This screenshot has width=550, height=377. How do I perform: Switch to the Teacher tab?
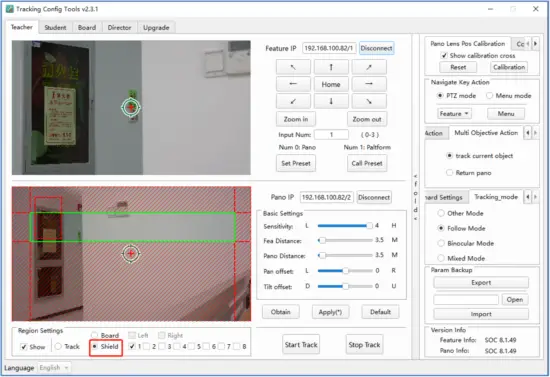point(22,27)
